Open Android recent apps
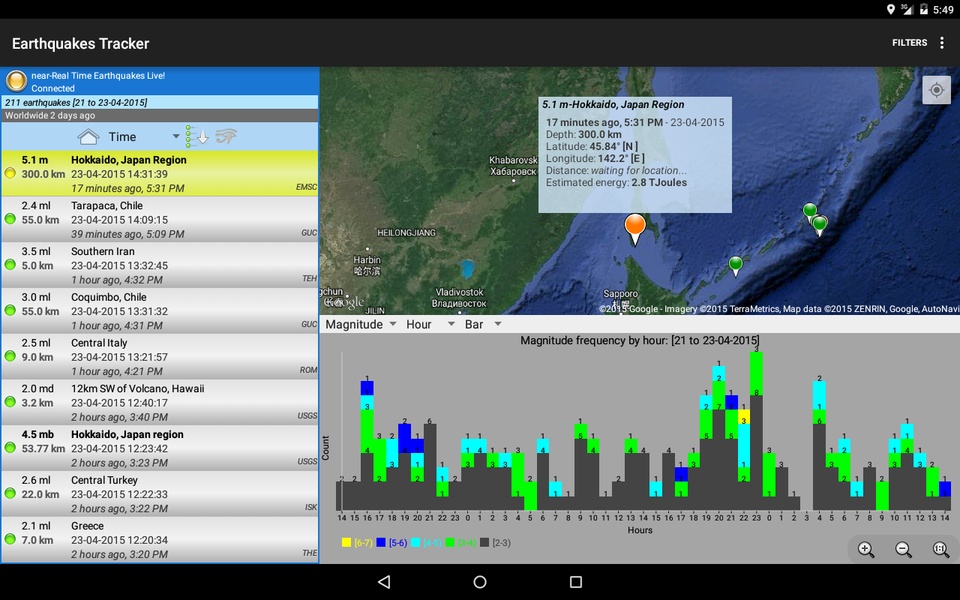 [576, 582]
